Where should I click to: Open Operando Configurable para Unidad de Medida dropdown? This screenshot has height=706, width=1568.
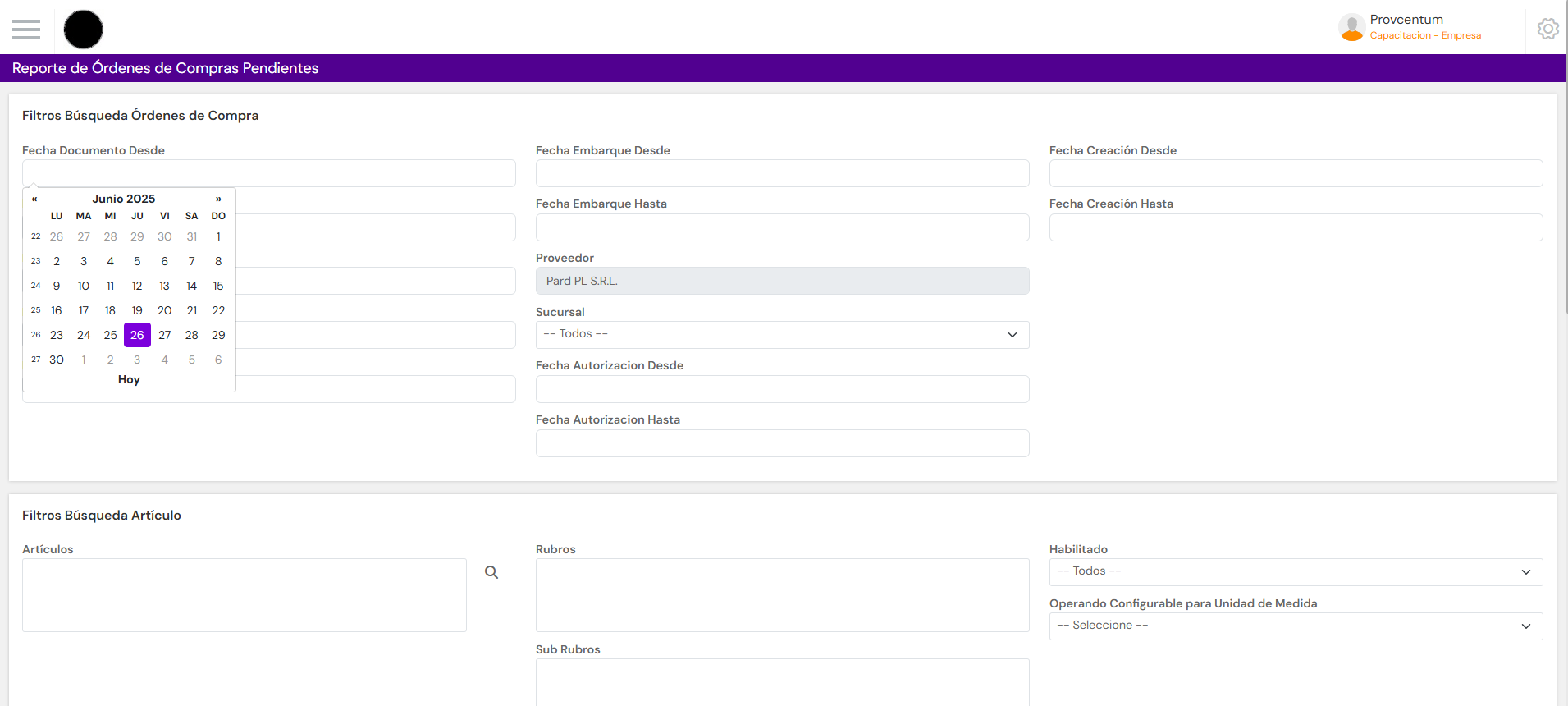coord(1296,626)
